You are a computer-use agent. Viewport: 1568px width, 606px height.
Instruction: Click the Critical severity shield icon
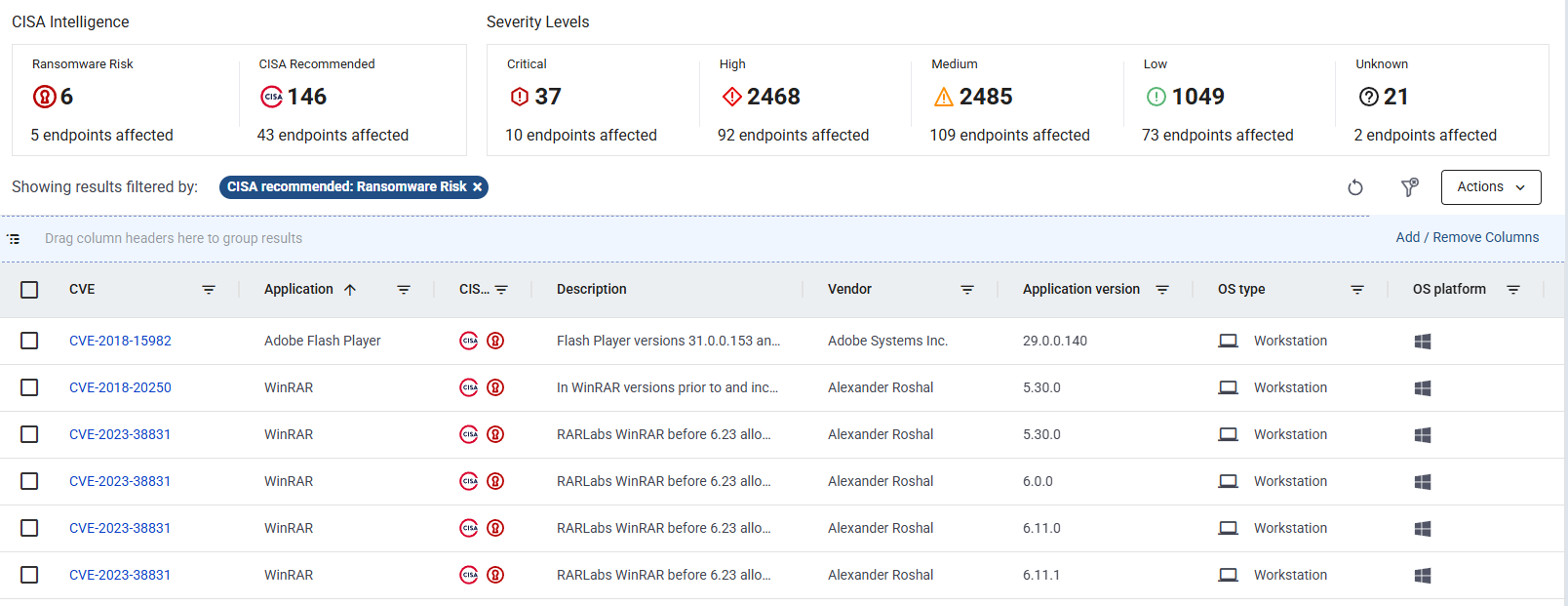tap(520, 97)
